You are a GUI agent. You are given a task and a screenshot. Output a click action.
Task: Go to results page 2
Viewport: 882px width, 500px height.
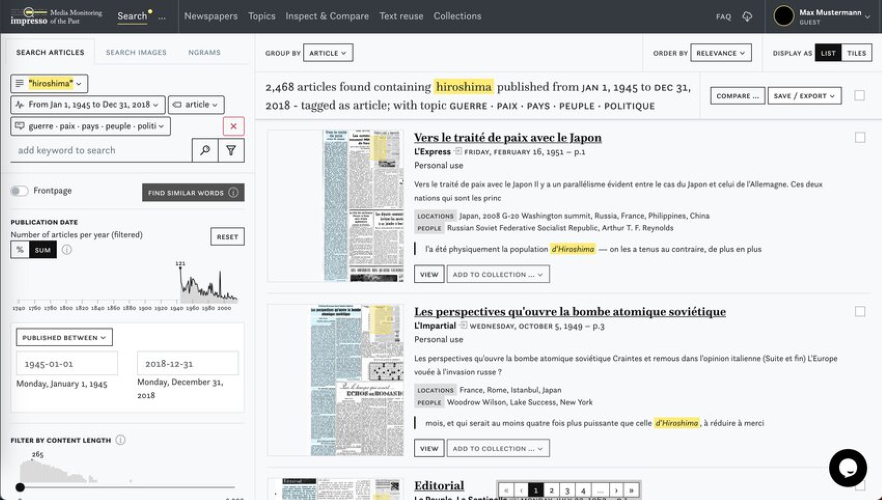click(x=551, y=490)
